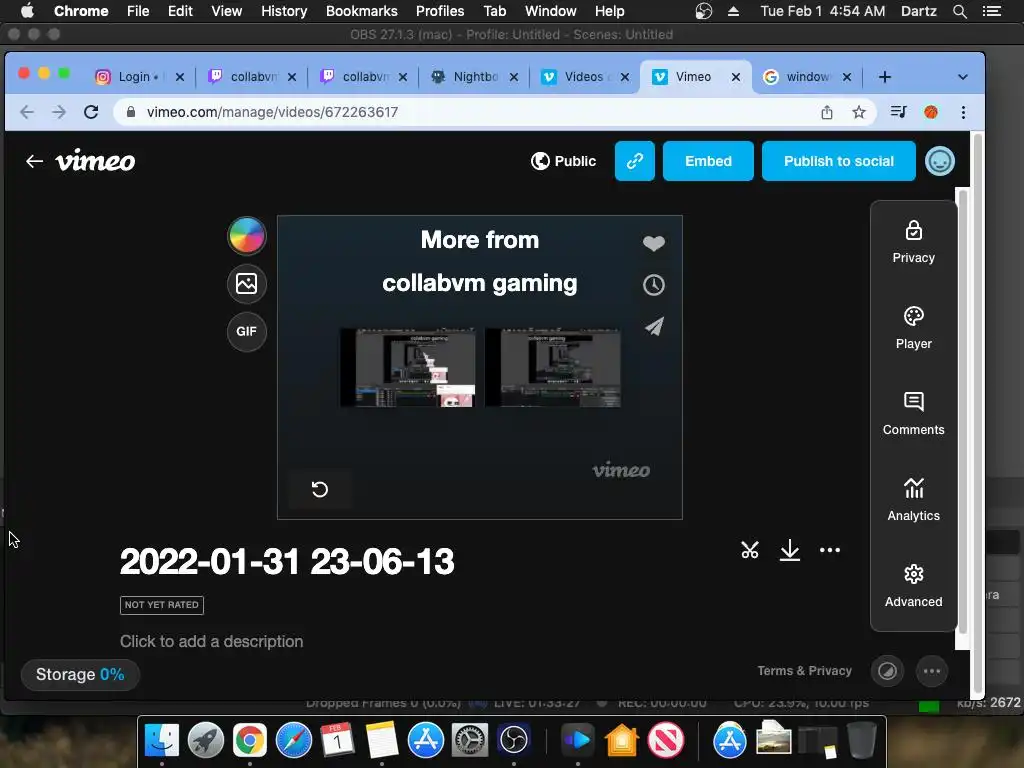Expand the Chrome tab search chevron
The height and width of the screenshot is (768, 1024).
(x=962, y=77)
